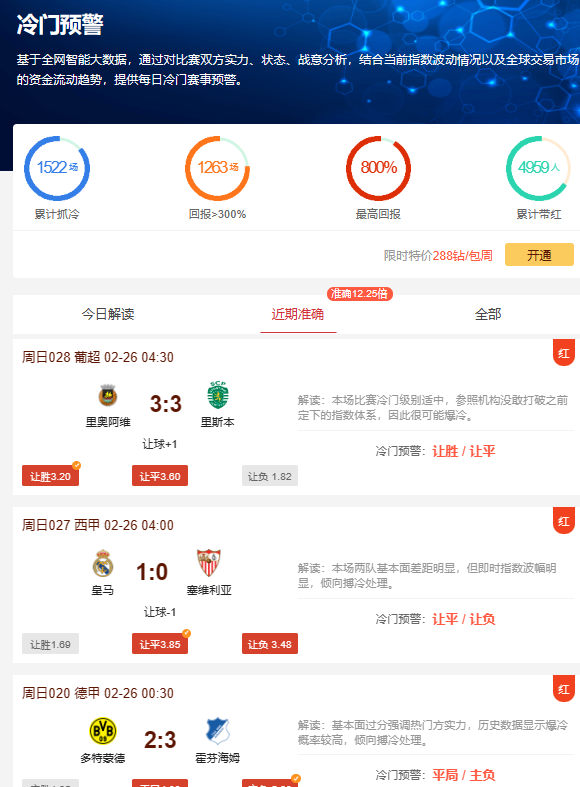Click the 让平3.85 odds button
This screenshot has width=580, height=787.
click(x=160, y=644)
